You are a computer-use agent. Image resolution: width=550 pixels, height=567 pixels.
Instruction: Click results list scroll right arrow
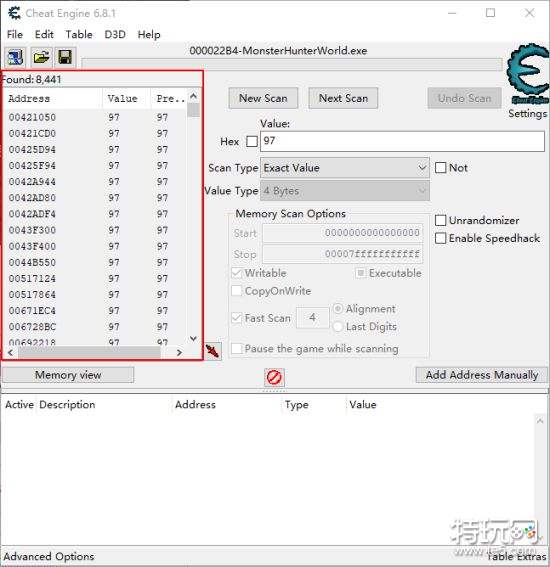179,352
